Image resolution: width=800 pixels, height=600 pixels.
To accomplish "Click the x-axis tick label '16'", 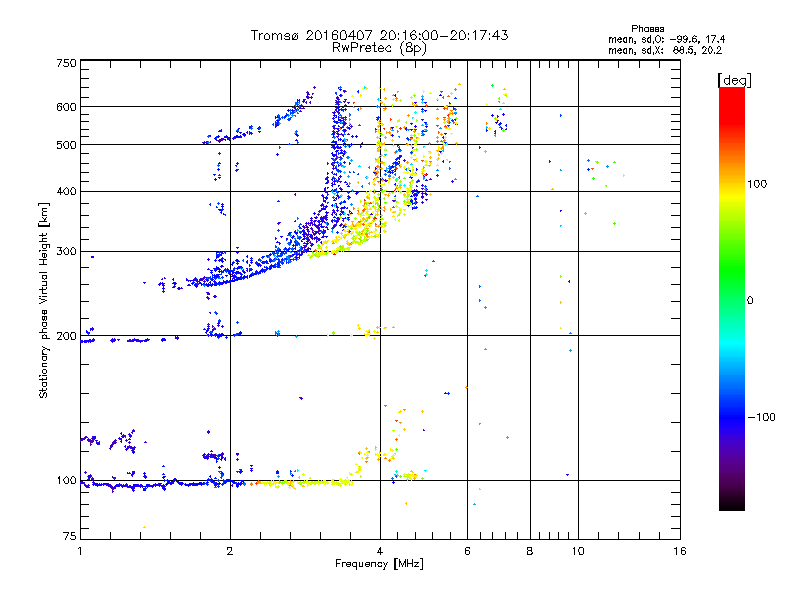I will coord(680,551).
